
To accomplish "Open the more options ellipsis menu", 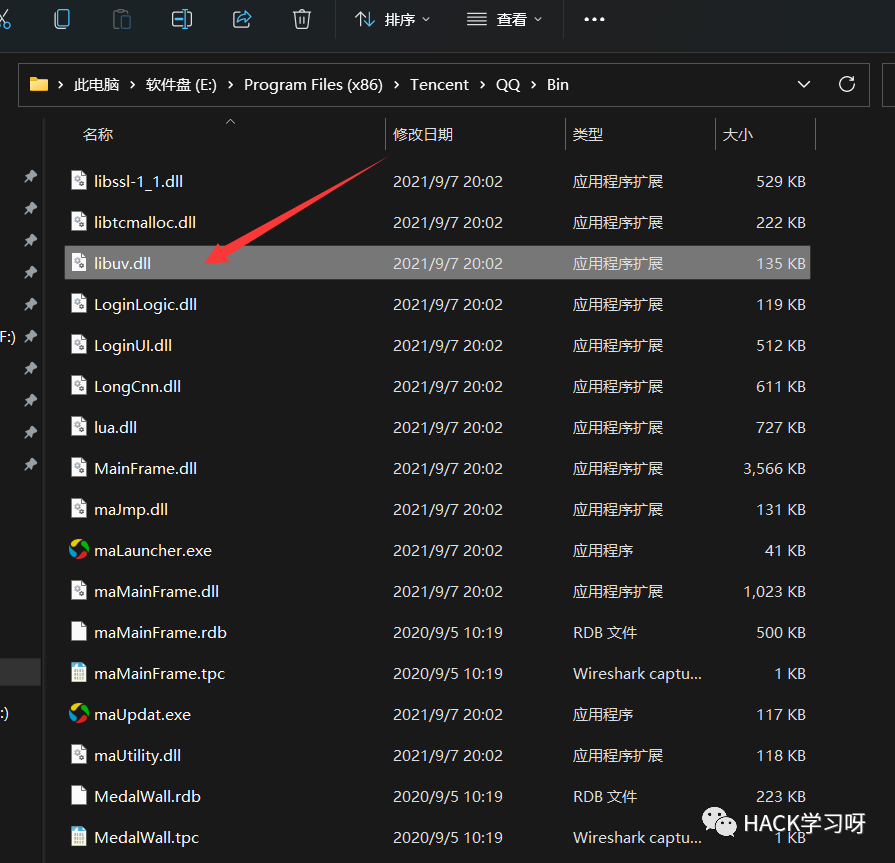I will (594, 19).
